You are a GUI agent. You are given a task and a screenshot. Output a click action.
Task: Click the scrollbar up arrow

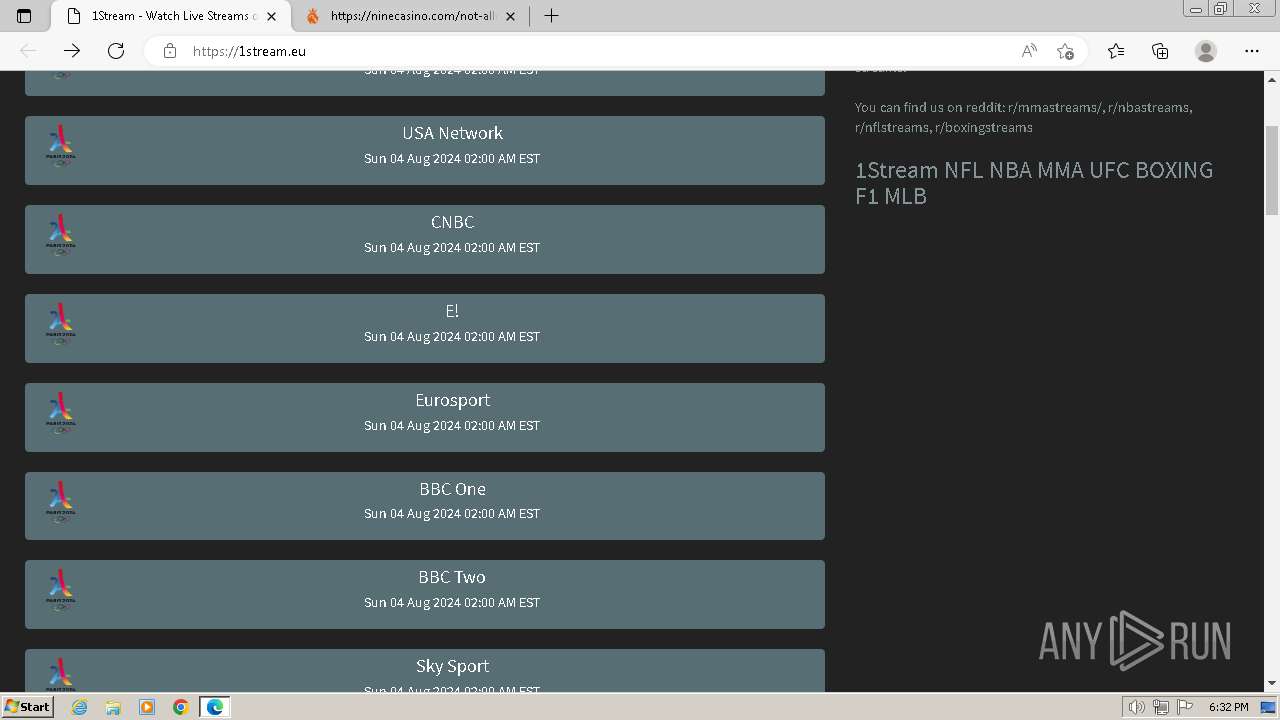point(1272,78)
